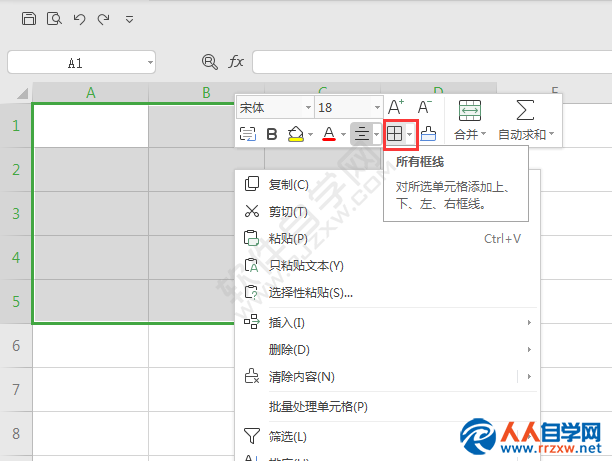The image size is (612, 461).
Task: Select row 7 header
Action: click(x=16, y=390)
